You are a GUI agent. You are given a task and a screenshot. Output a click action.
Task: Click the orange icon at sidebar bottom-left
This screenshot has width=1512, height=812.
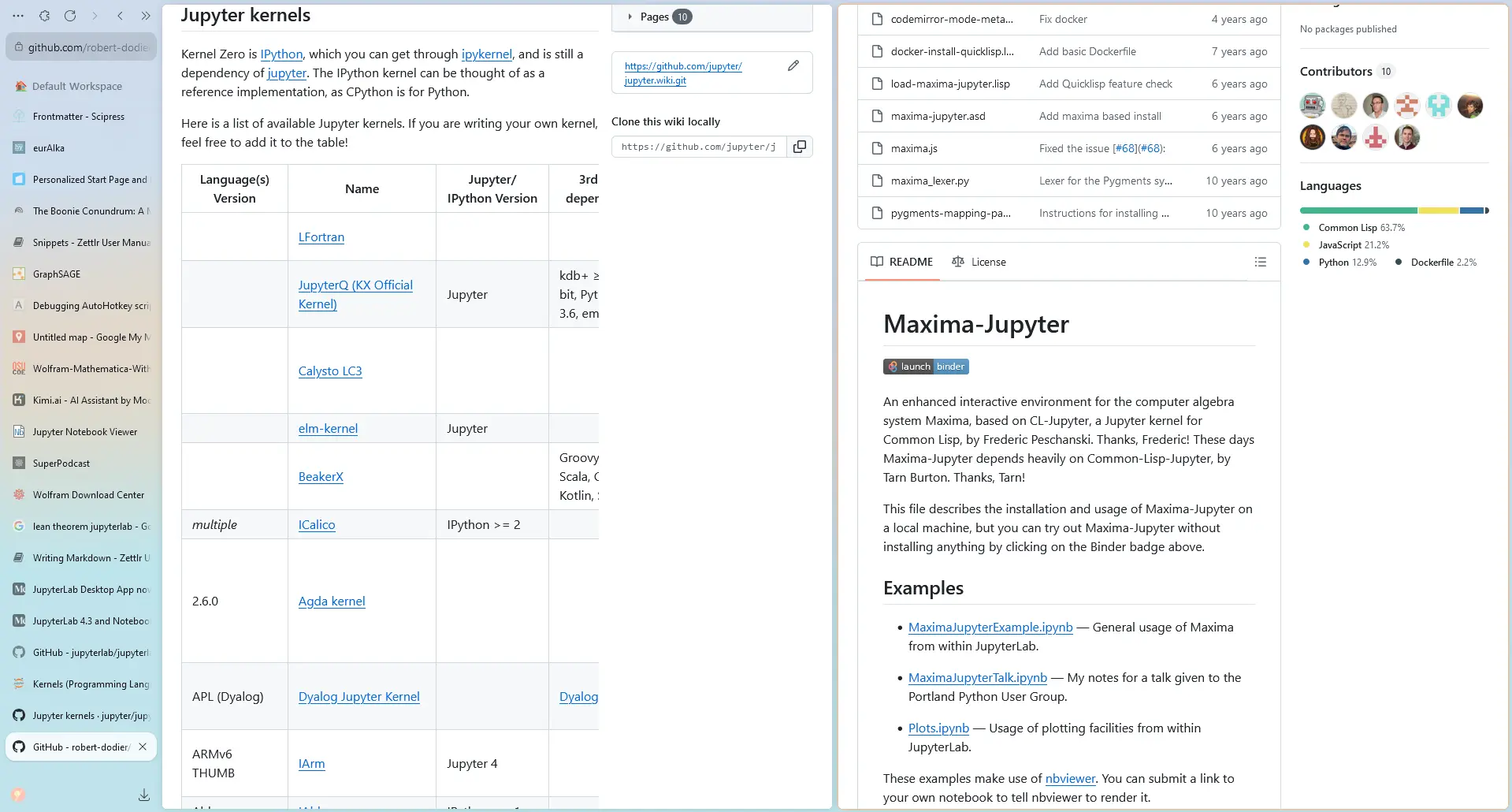(18, 795)
